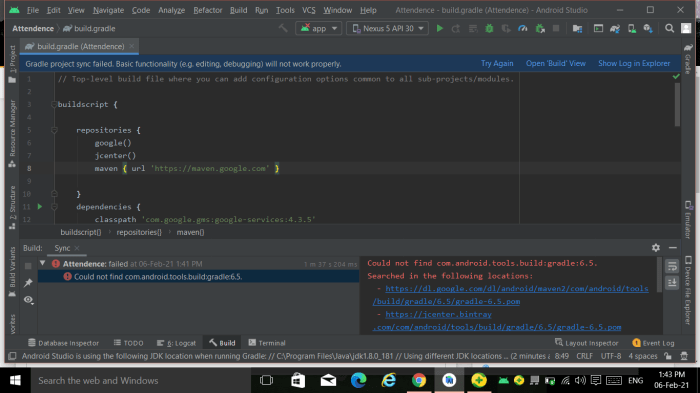
Task: Open Build panel settings gear
Action: [x=655, y=247]
